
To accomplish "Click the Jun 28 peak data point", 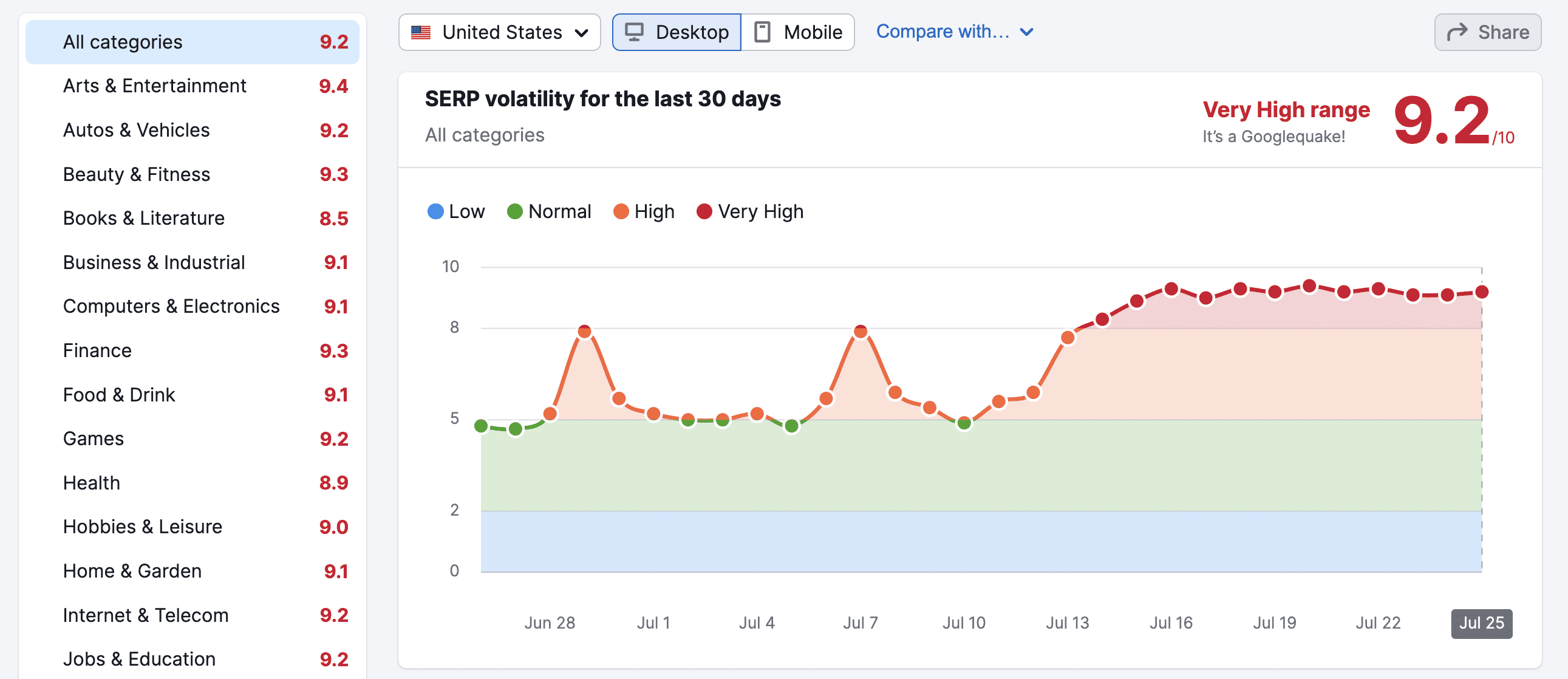I will 584,332.
